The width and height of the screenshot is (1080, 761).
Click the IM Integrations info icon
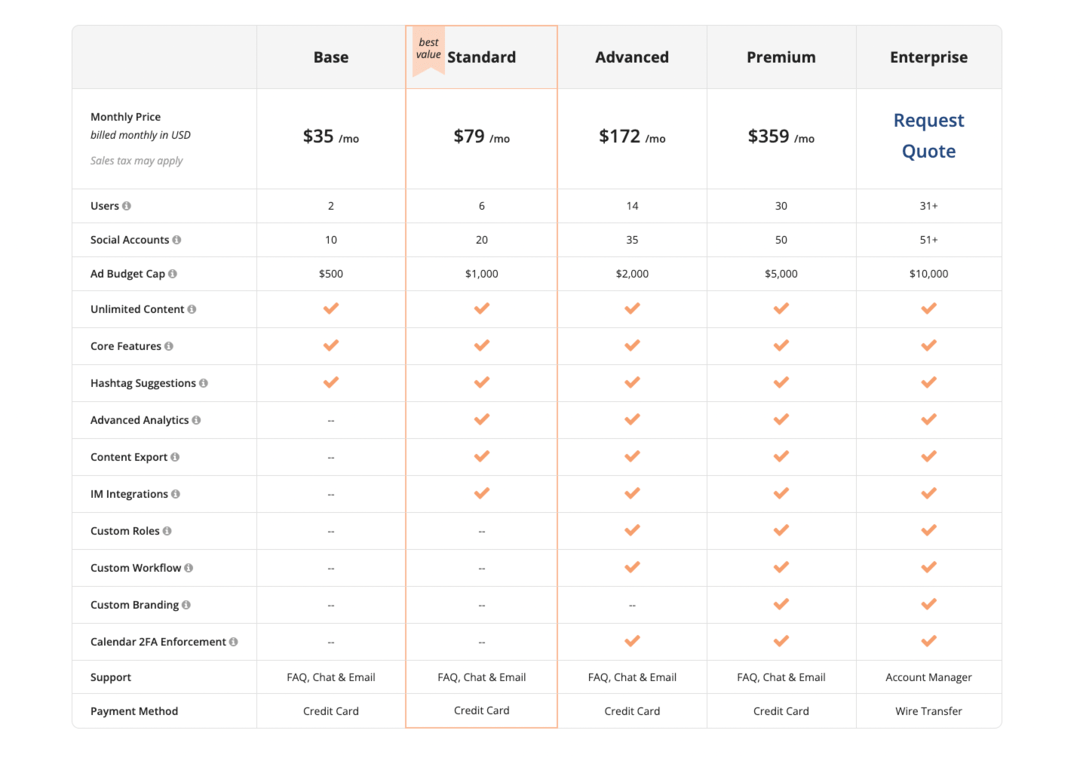[x=176, y=495]
